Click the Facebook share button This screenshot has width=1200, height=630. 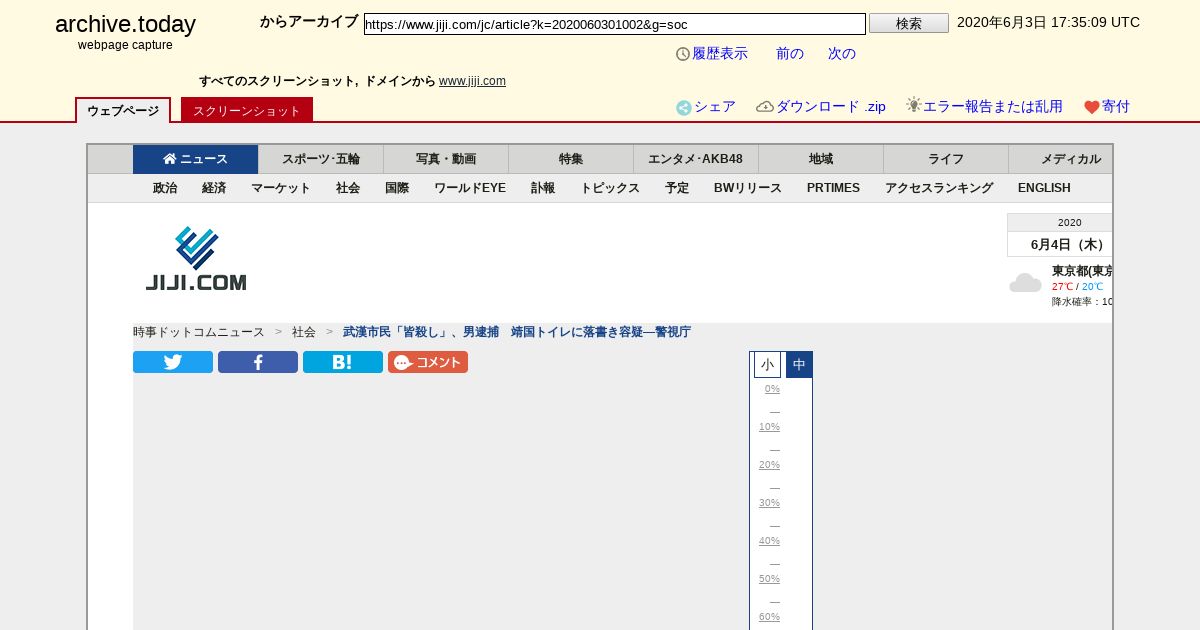coord(258,362)
